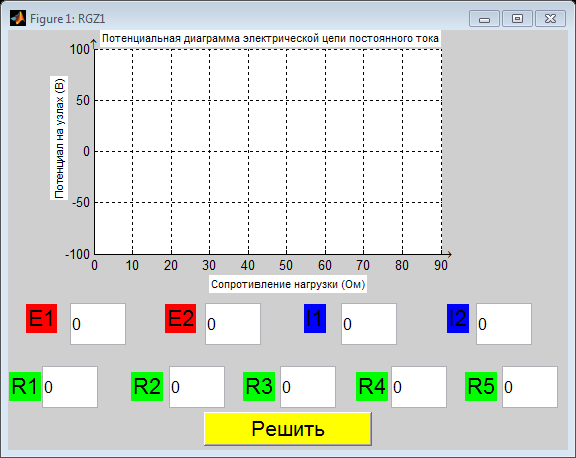The width and height of the screenshot is (576, 458).
Task: Click the MATLAB icon in title bar
Action: point(18,18)
